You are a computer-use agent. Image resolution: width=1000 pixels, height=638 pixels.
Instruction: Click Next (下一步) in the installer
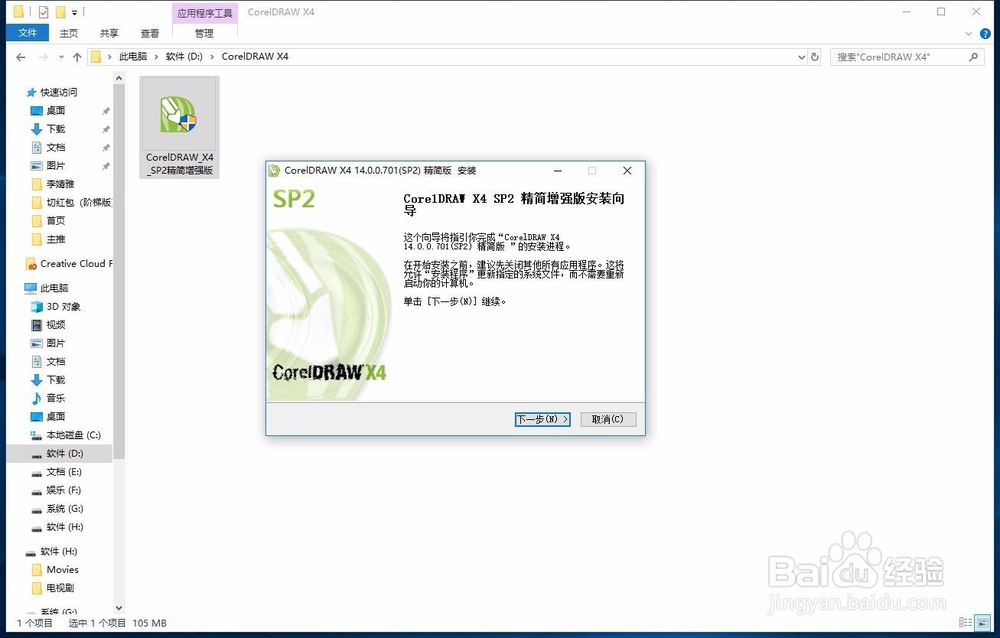click(x=542, y=419)
